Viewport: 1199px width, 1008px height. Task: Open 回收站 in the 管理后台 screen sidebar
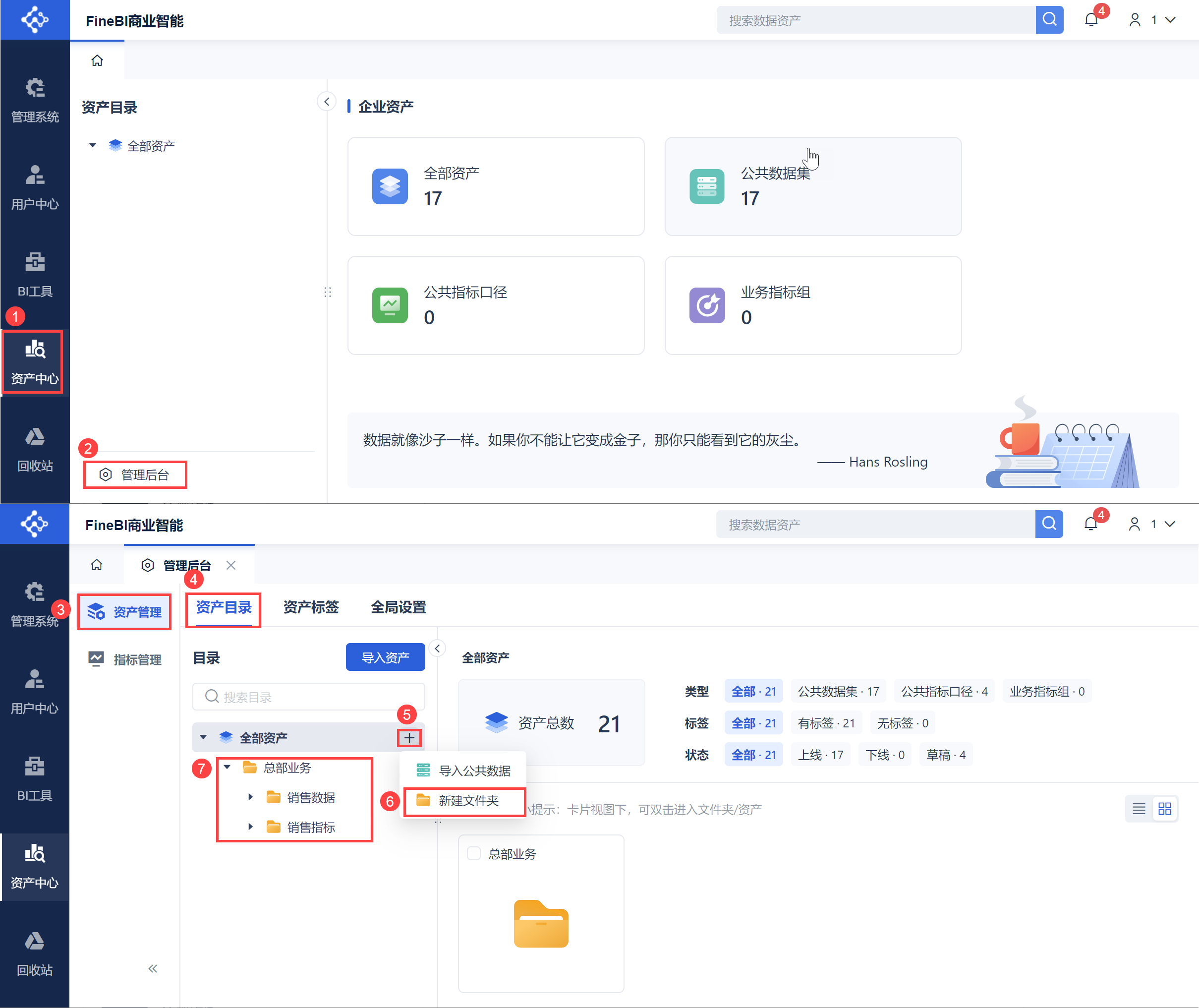click(35, 954)
